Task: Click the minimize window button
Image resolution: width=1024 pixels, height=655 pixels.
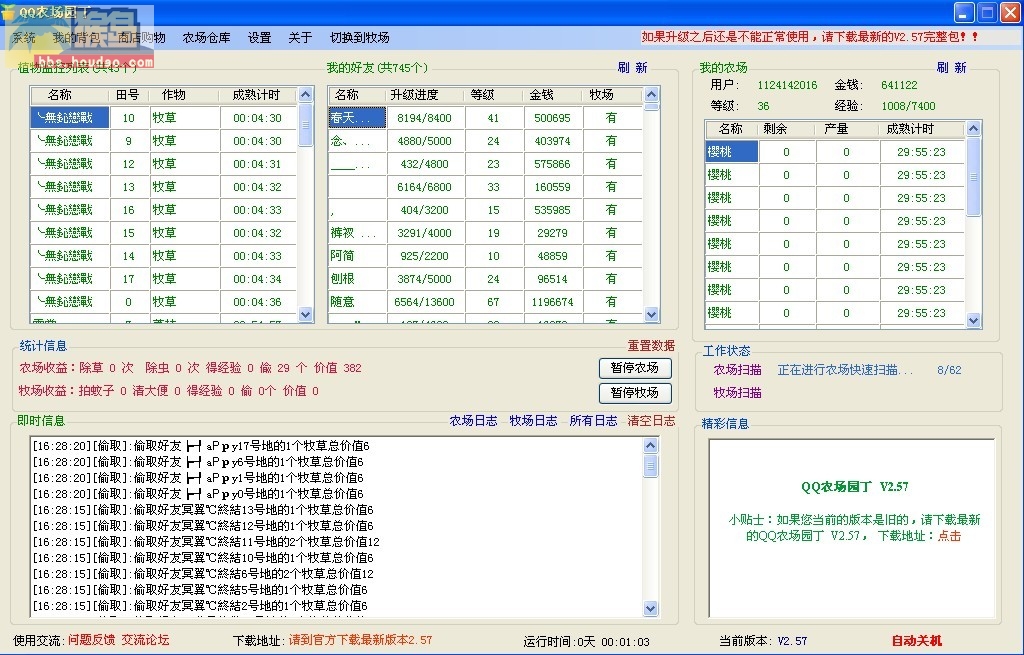Action: click(x=964, y=12)
